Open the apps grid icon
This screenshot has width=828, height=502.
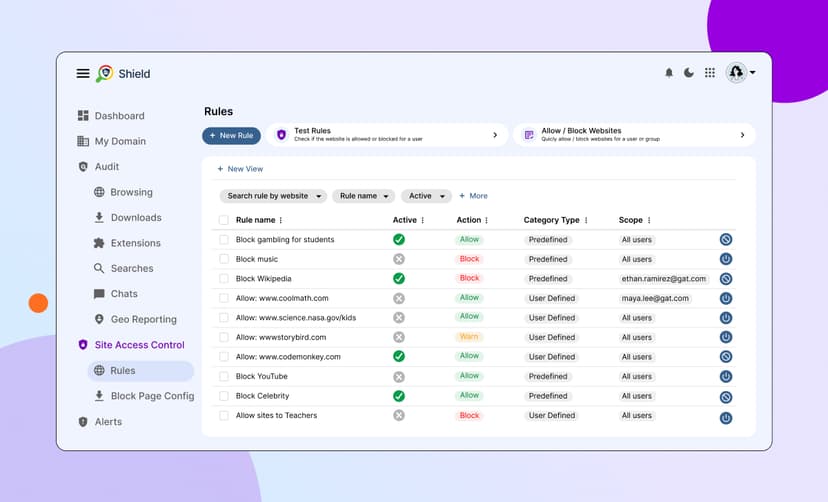(710, 73)
